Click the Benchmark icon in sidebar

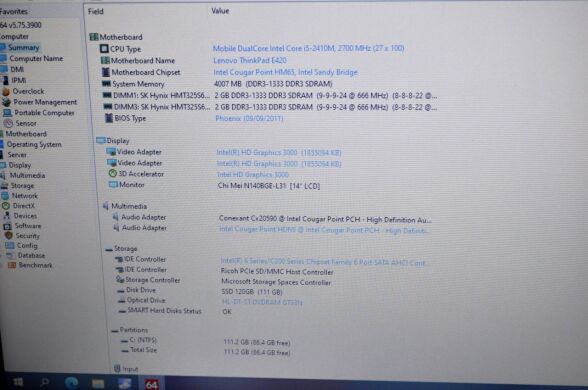[12, 265]
